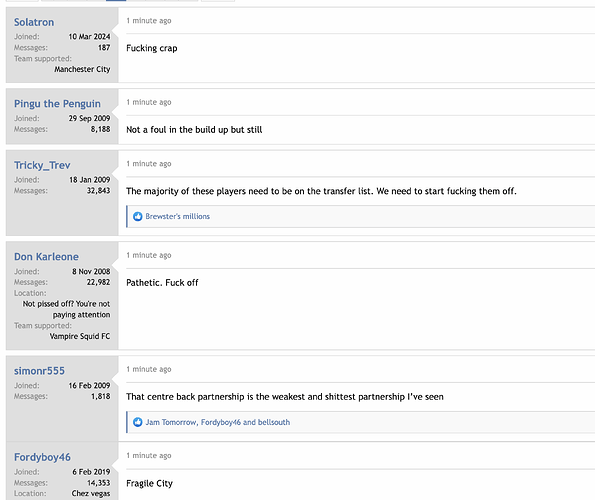This screenshot has width=595, height=500.
Task: Click the like icon beside Jam Tomorrow
Action: point(137,422)
